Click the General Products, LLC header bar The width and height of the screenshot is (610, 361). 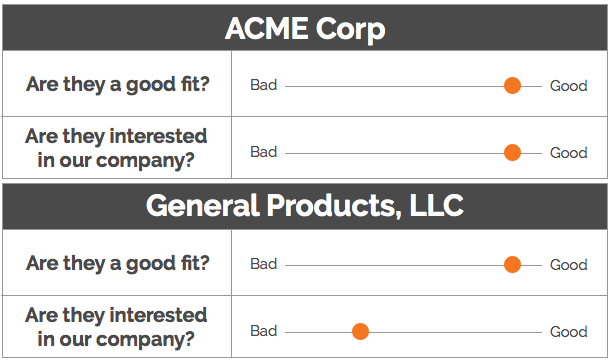[x=305, y=206]
